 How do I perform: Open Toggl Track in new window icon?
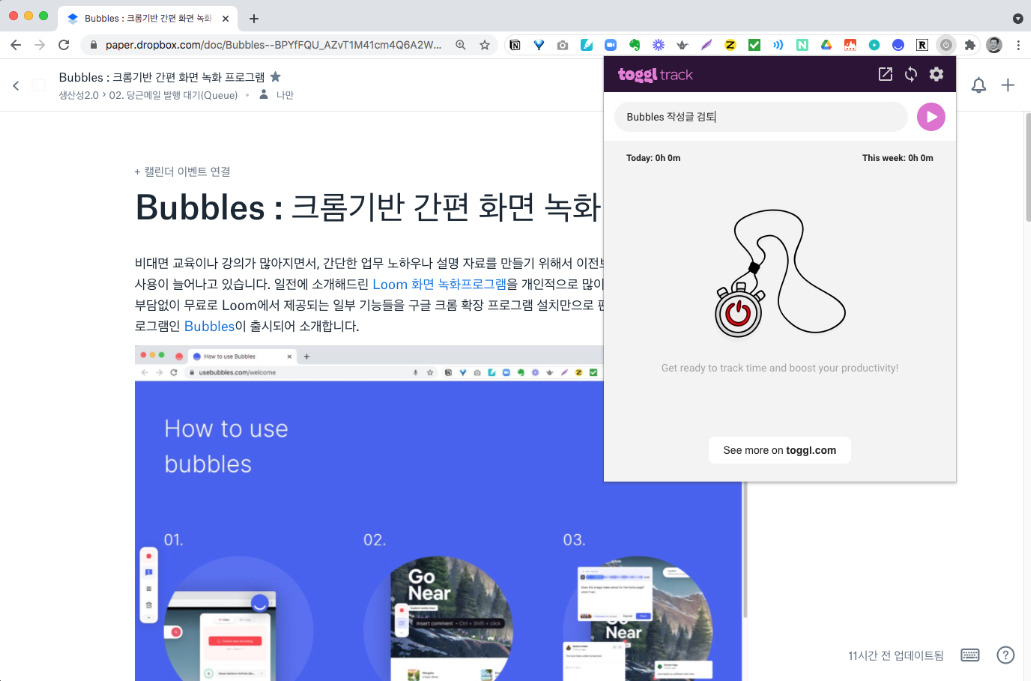tap(885, 74)
